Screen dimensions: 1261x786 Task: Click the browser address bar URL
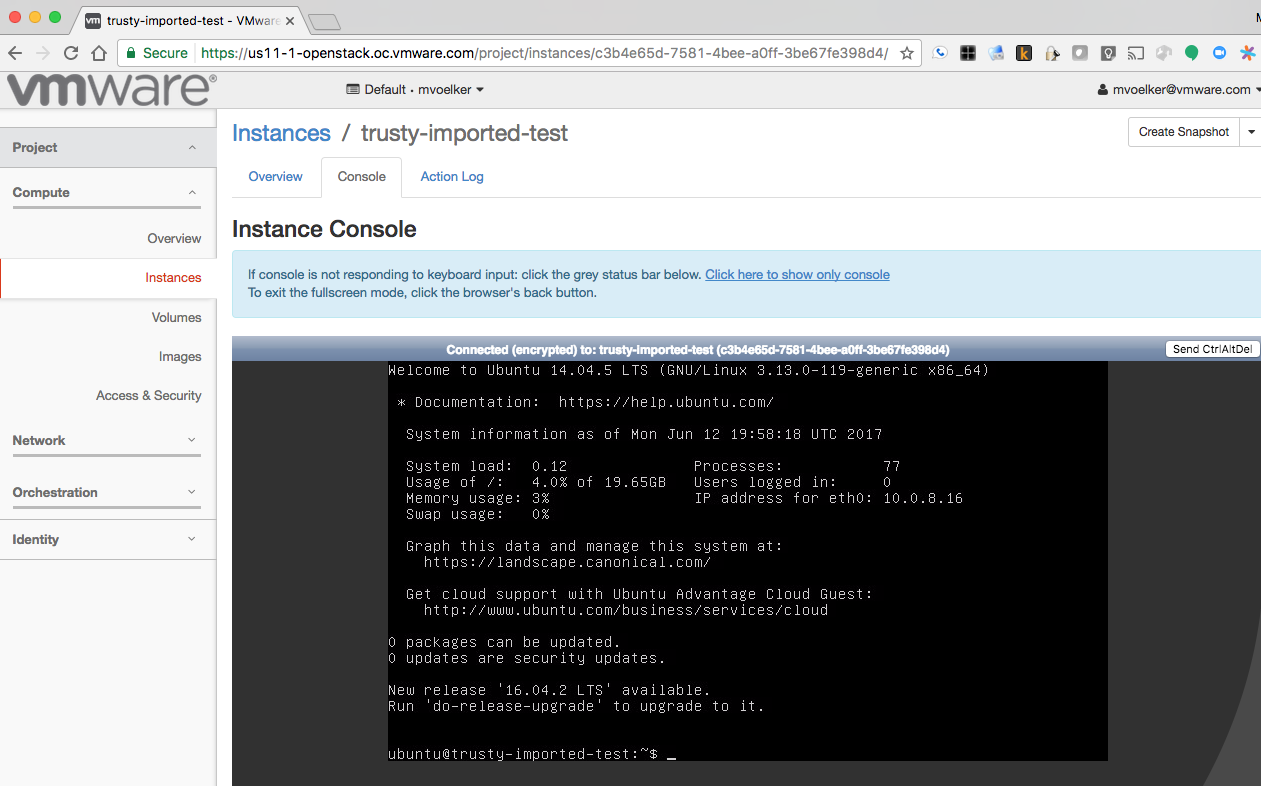click(544, 53)
